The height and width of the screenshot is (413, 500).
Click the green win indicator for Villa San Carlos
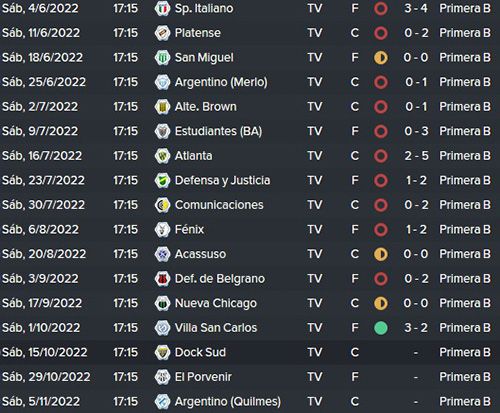pyautogui.click(x=381, y=328)
